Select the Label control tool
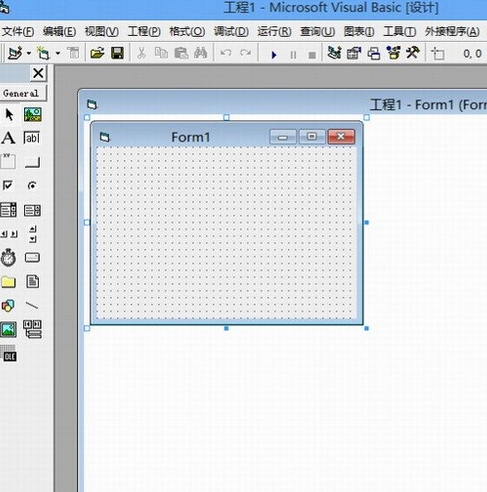 (x=8, y=138)
